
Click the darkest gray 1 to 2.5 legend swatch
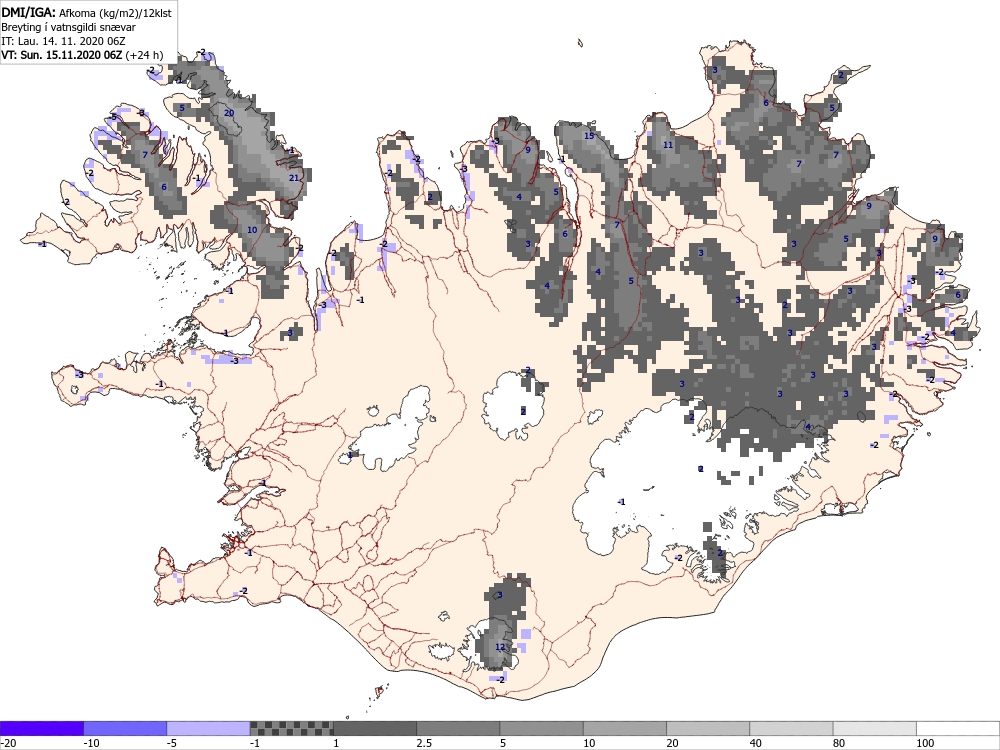(375, 728)
